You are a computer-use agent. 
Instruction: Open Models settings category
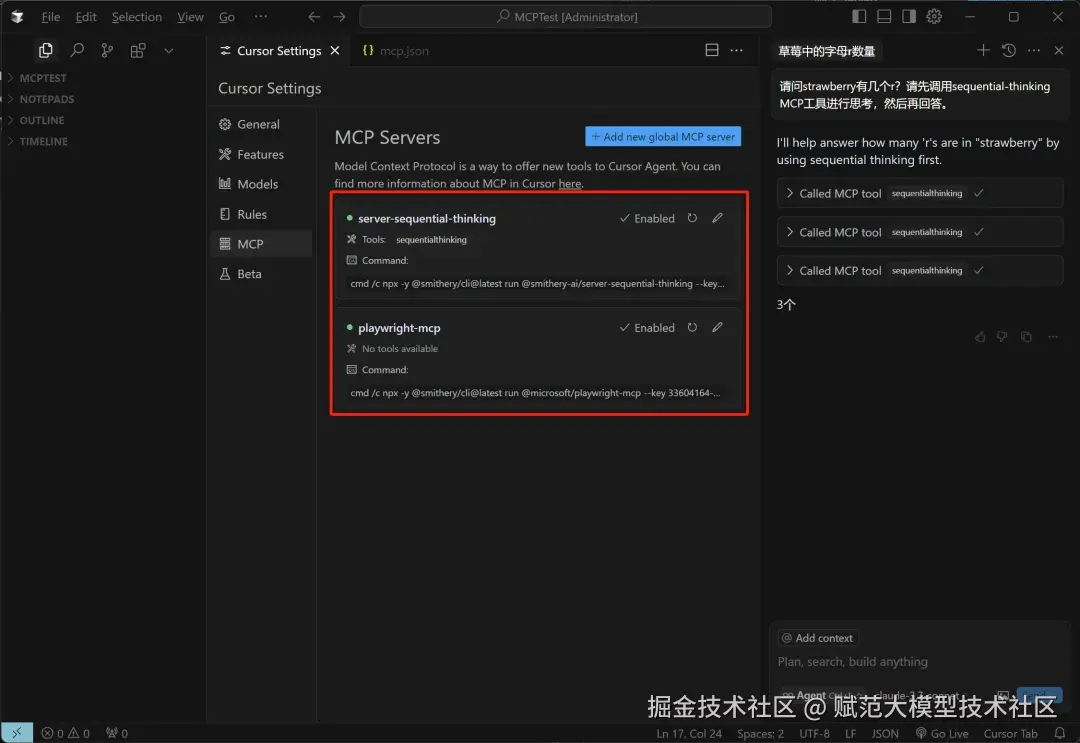point(262,184)
